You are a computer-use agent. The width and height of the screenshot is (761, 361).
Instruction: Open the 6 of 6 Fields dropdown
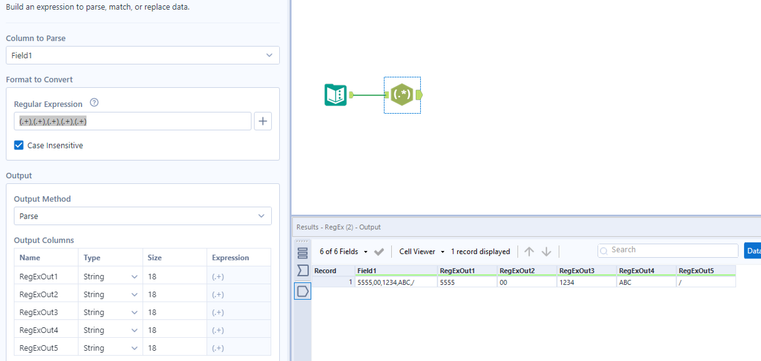point(343,251)
